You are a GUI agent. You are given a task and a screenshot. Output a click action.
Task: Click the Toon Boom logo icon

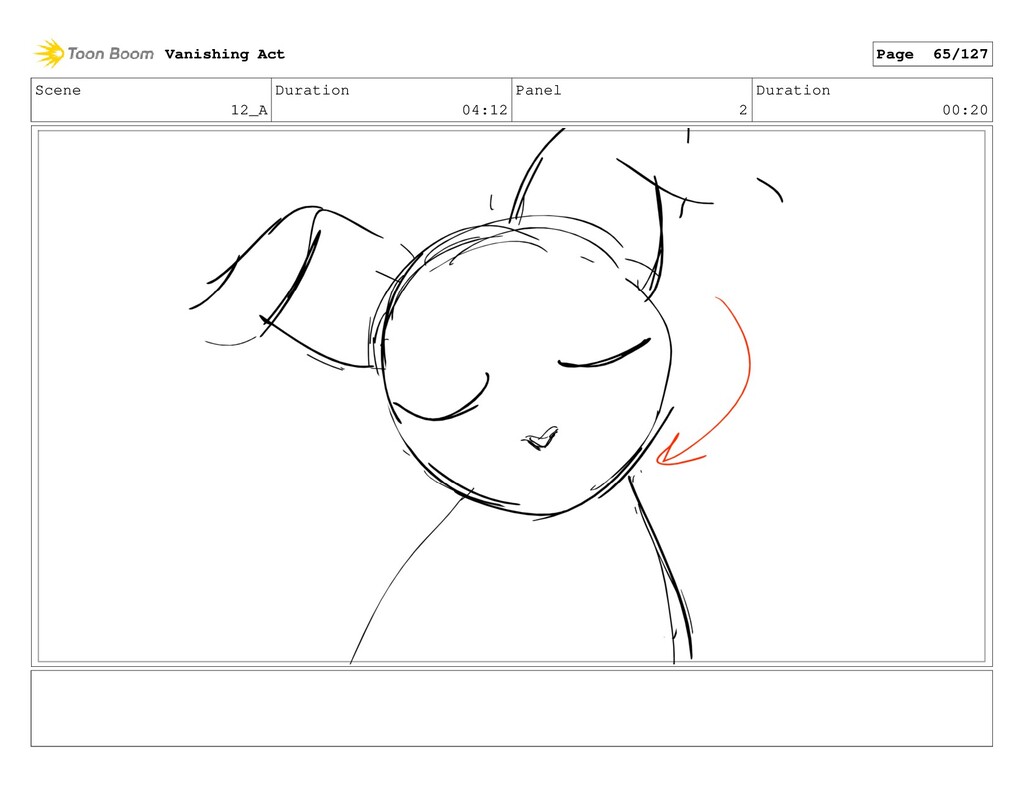[x=49, y=54]
